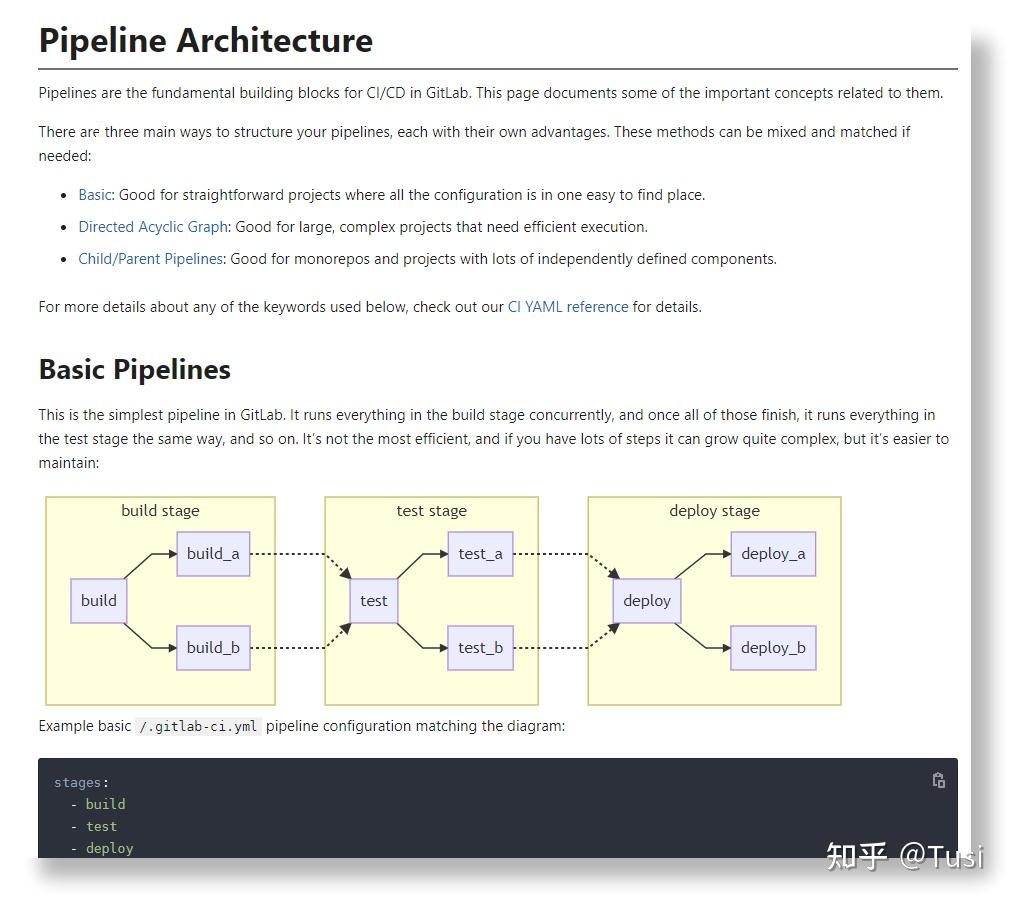Select the build_a diagram node
This screenshot has width=1011, height=898.
pos(213,554)
